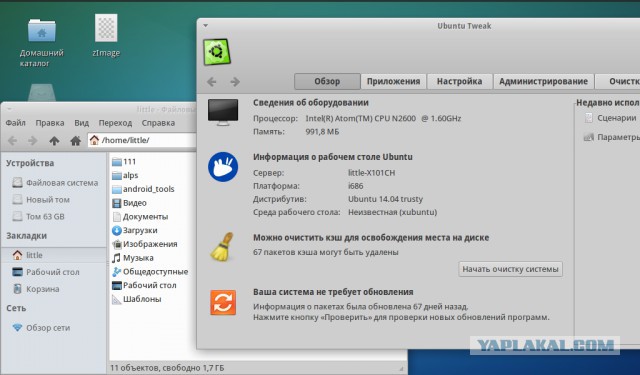Open Обзор сети in sidebar
Viewport: 640px width, 375px height.
(41, 328)
